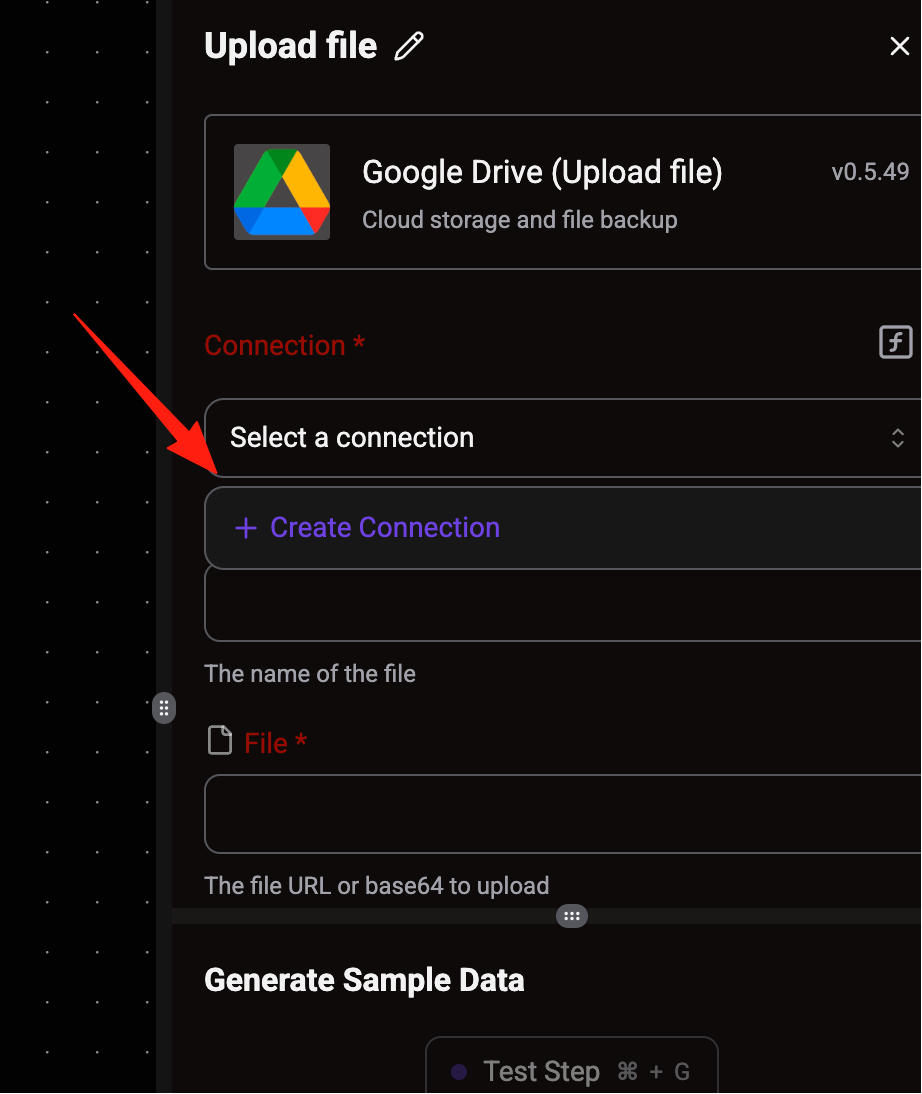Toggle dynamic value function icon for Connection
Screen dimensions: 922x1094
coord(895,342)
